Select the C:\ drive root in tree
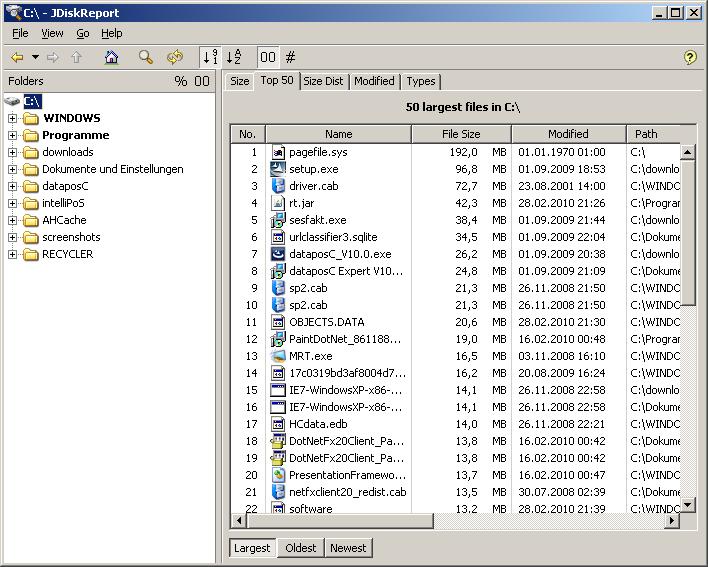 click(33, 101)
